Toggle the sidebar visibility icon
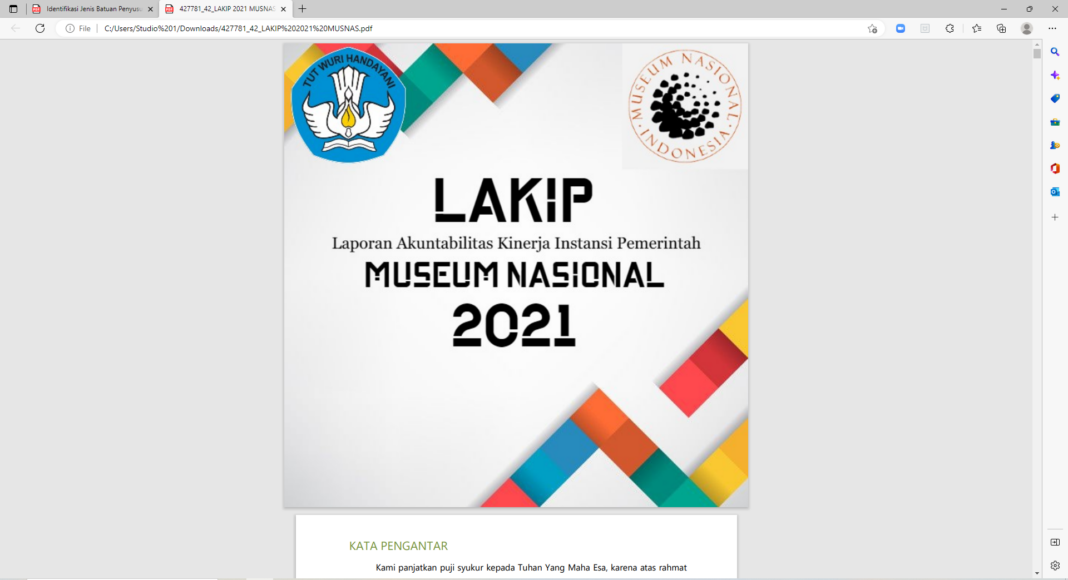Image resolution: width=1068 pixels, height=580 pixels. tap(1055, 543)
